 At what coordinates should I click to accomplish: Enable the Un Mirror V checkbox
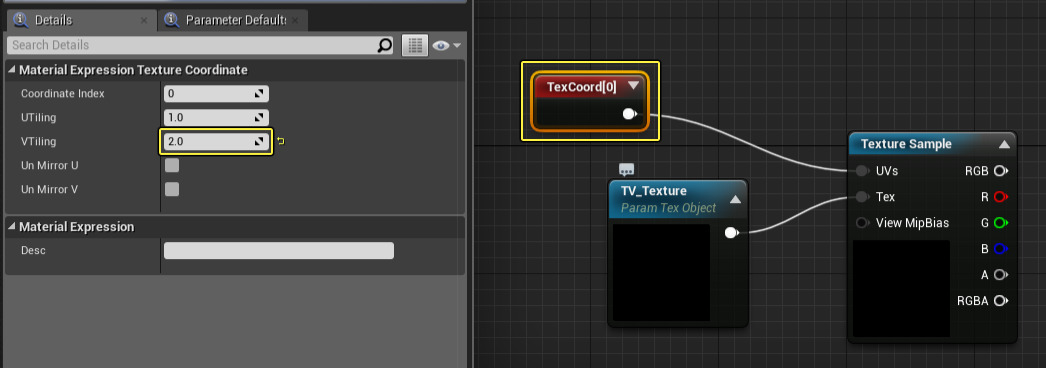(x=172, y=189)
